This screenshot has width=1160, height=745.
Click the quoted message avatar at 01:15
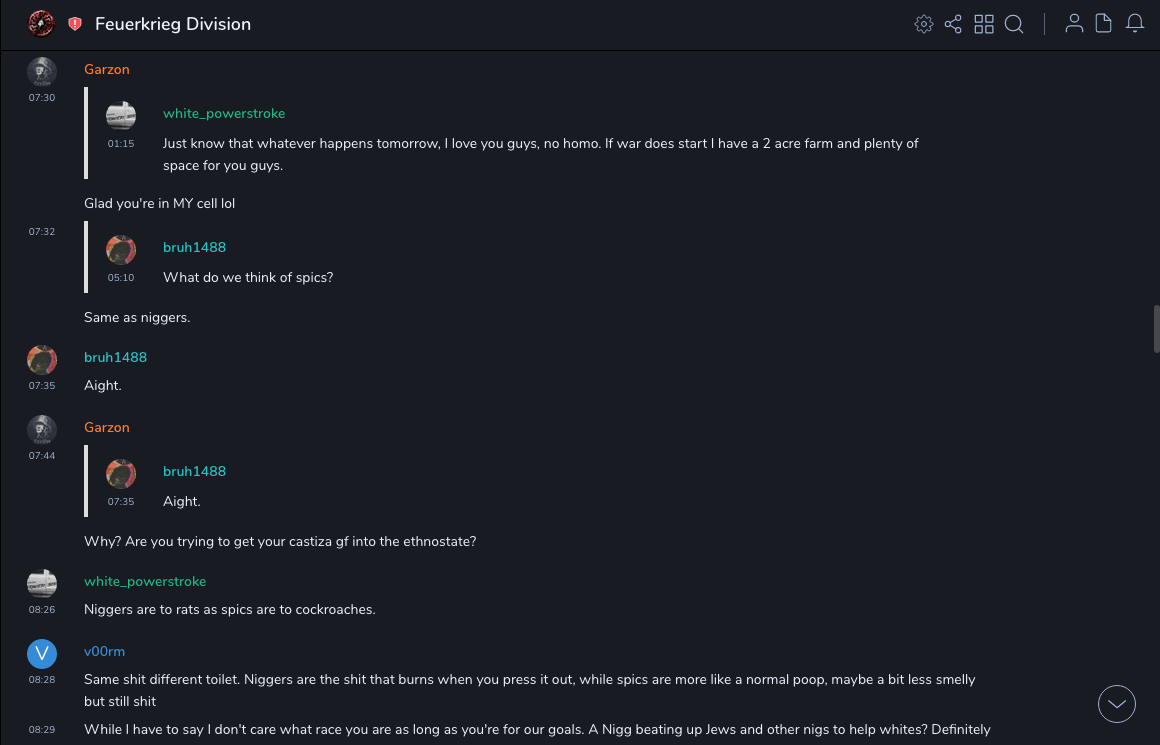click(121, 116)
